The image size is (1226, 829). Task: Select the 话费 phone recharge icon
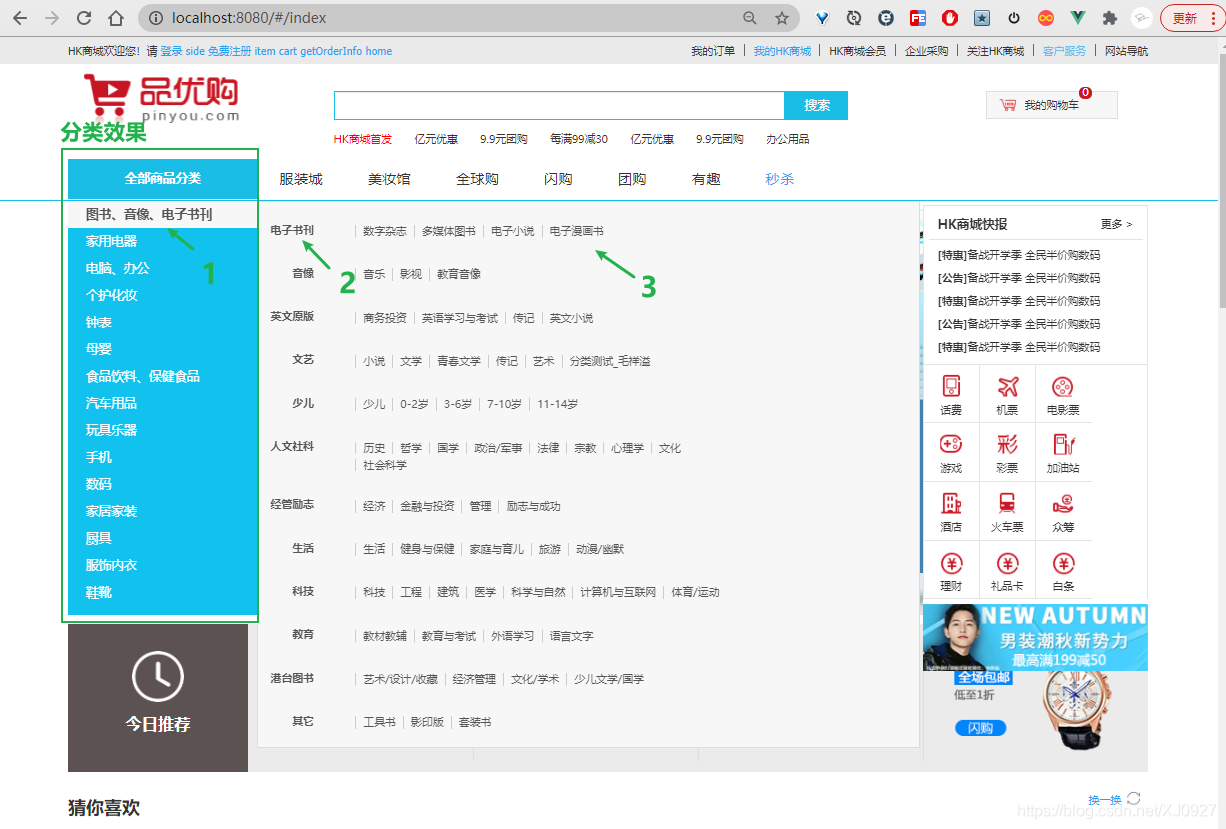[x=951, y=392]
